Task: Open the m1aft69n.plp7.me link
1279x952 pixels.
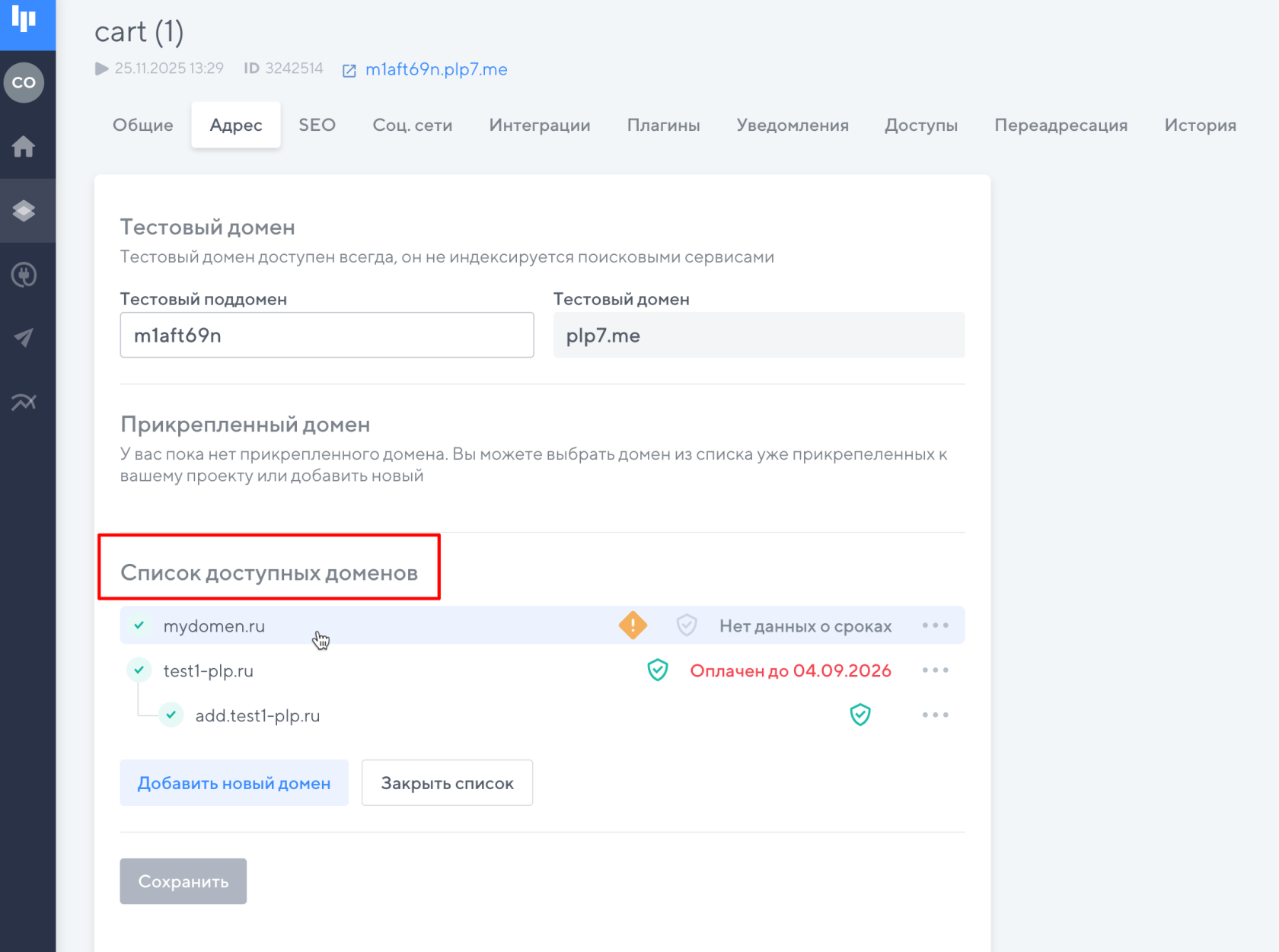Action: point(435,69)
